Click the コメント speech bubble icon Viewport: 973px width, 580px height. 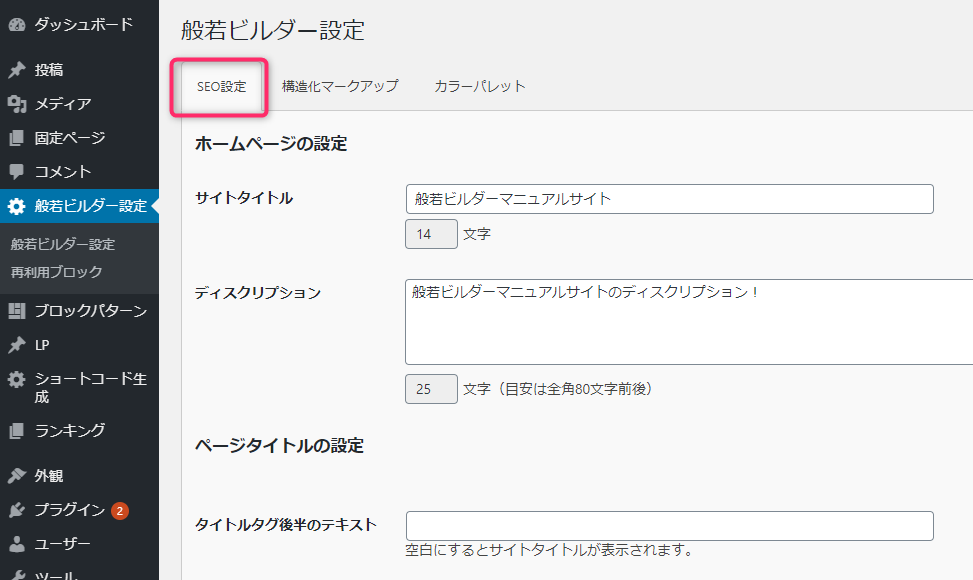(x=17, y=172)
